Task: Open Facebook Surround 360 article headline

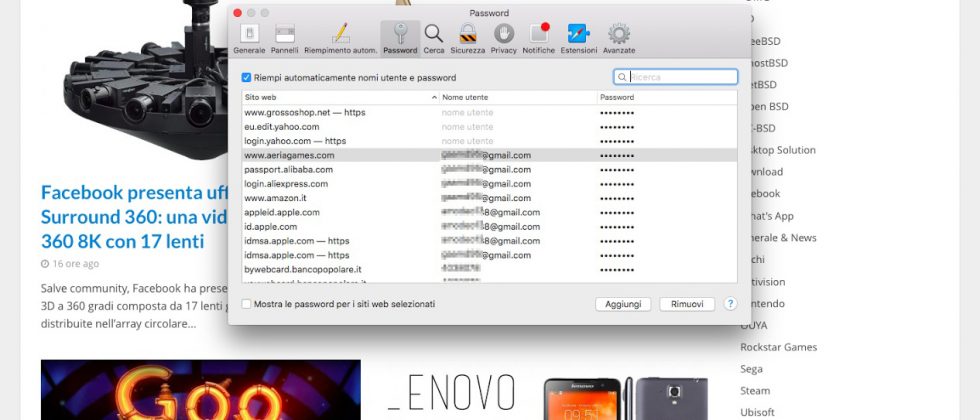Action: 134,217
